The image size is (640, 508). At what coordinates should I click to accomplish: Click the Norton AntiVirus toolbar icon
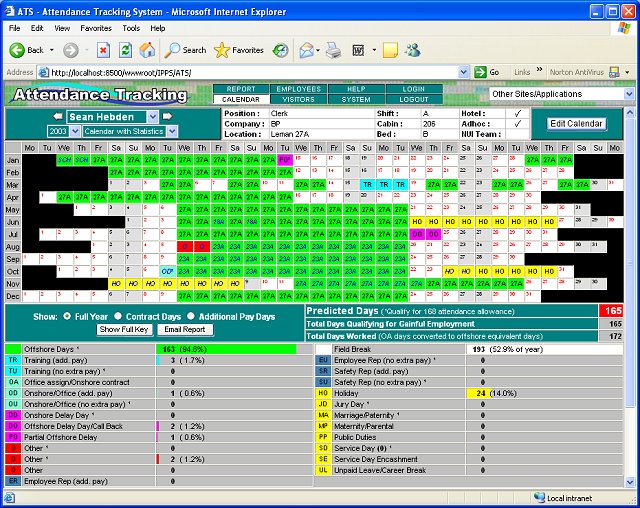point(614,72)
